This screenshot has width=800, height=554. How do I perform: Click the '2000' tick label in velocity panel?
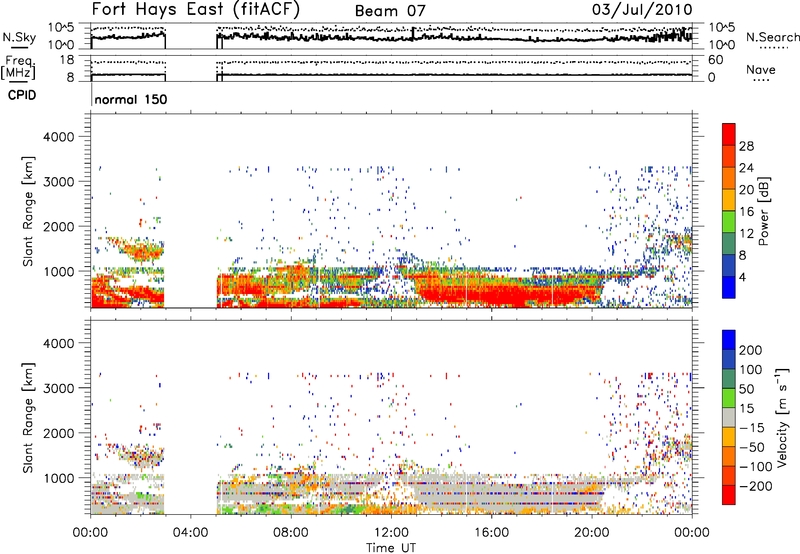(x=58, y=433)
